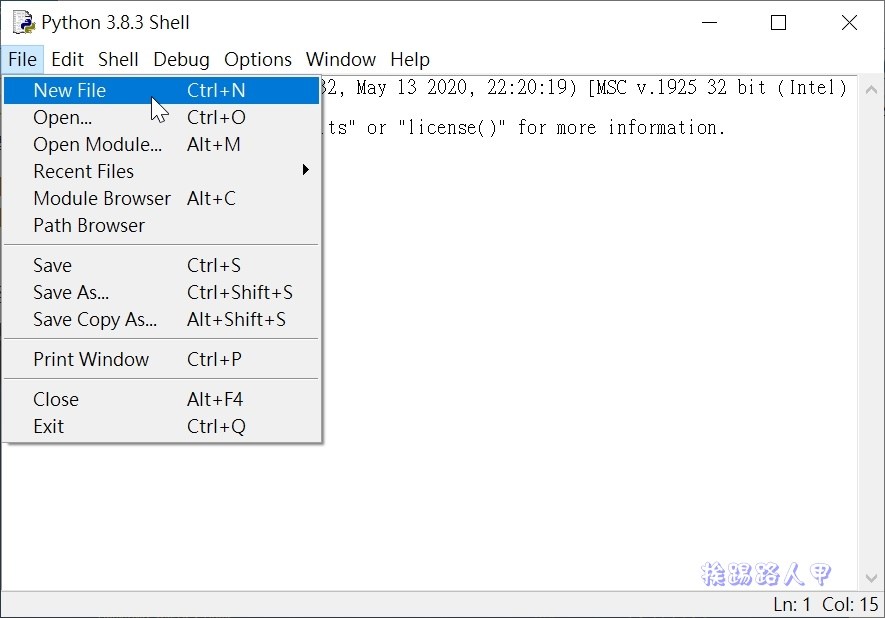Choose New File from the File menu

tap(161, 90)
